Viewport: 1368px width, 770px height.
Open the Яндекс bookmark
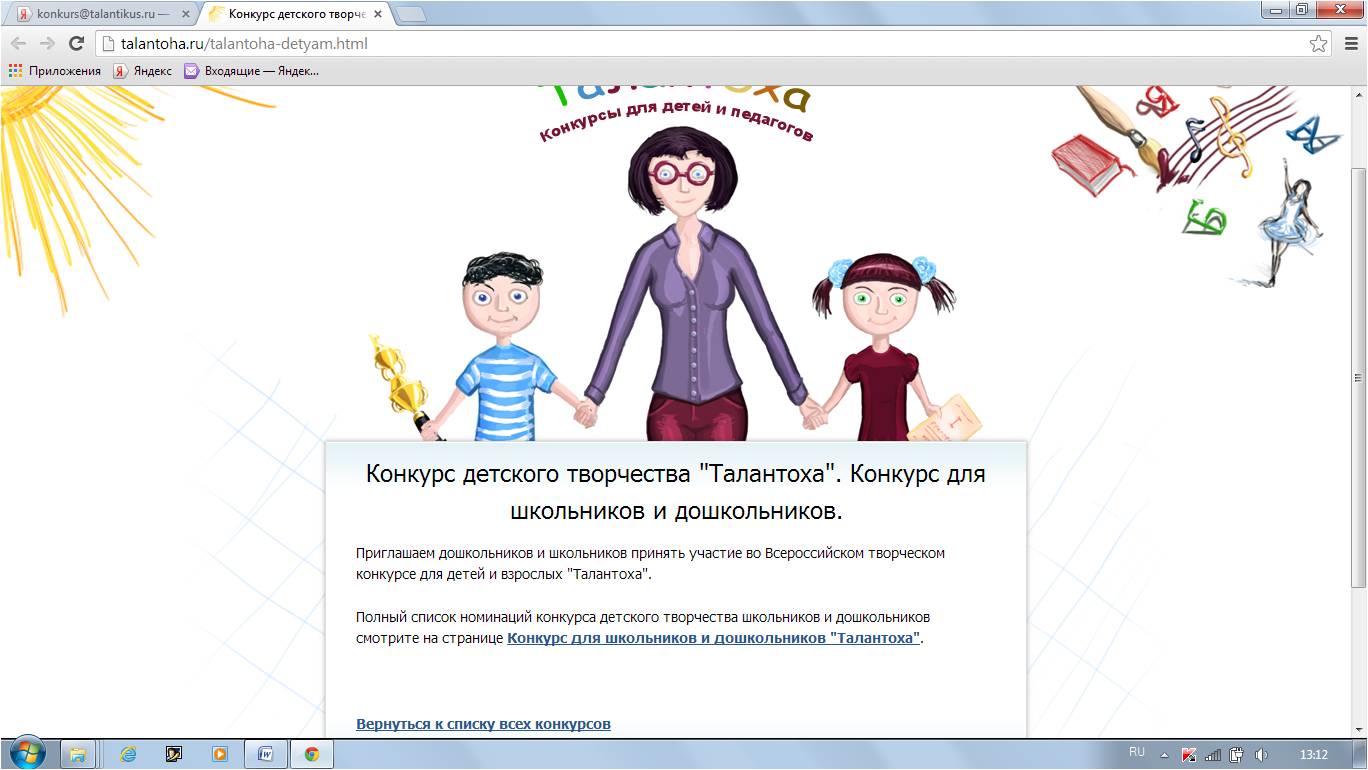pos(142,71)
